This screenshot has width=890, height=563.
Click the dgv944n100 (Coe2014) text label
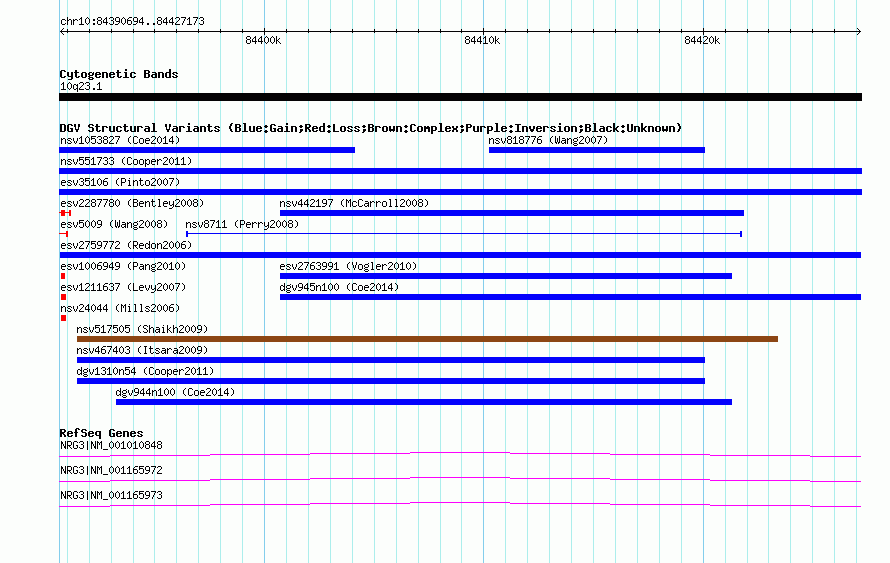tap(175, 392)
